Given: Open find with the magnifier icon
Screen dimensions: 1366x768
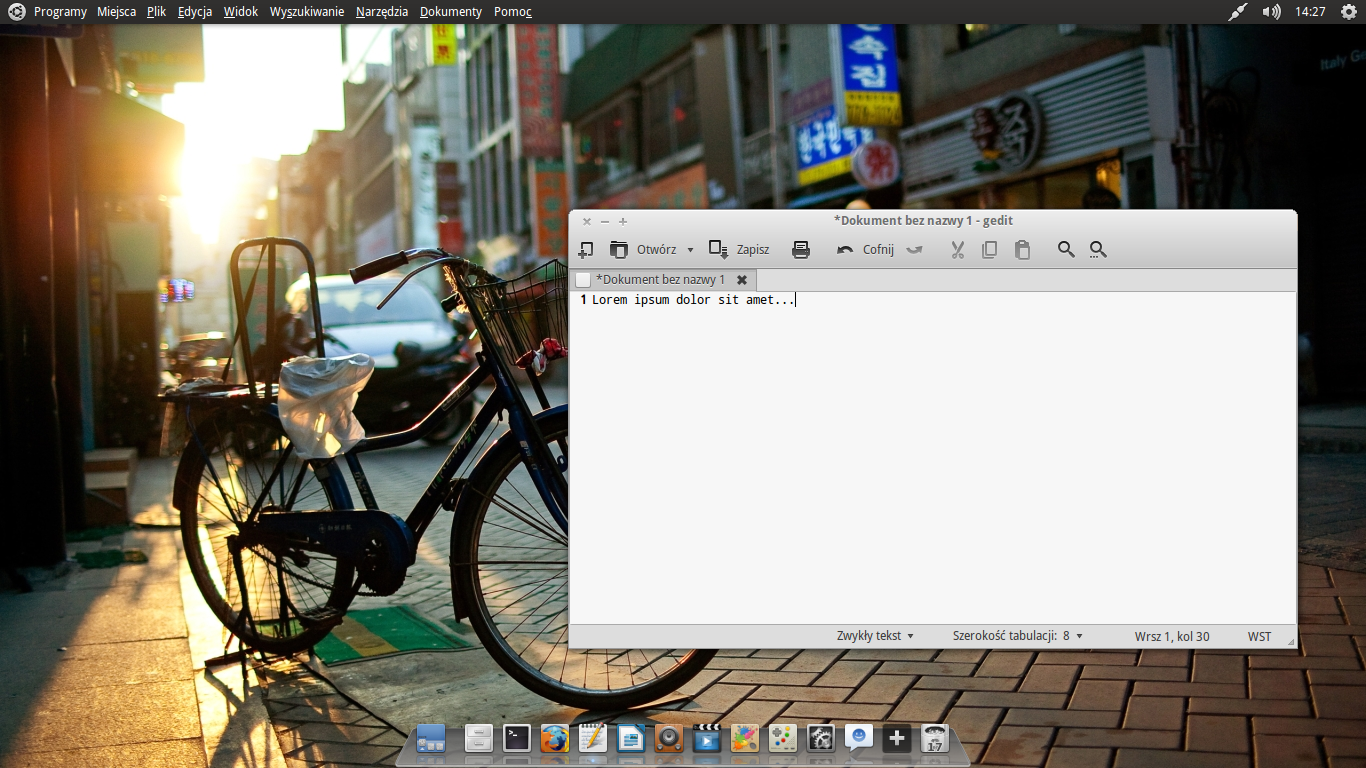Looking at the screenshot, I should click(x=1066, y=250).
